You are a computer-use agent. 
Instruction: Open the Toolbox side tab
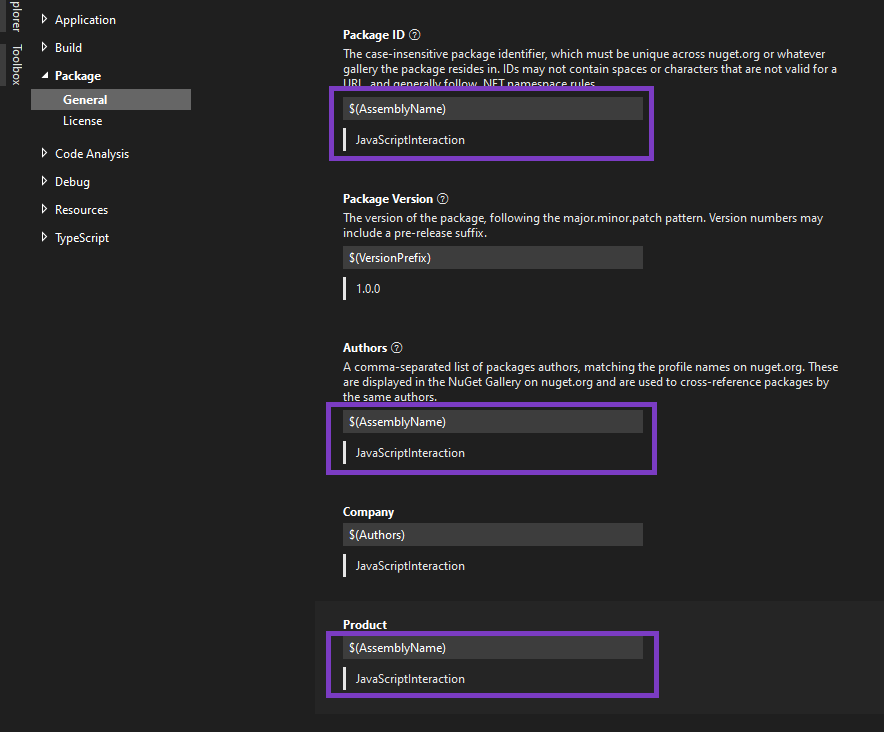[x=16, y=65]
